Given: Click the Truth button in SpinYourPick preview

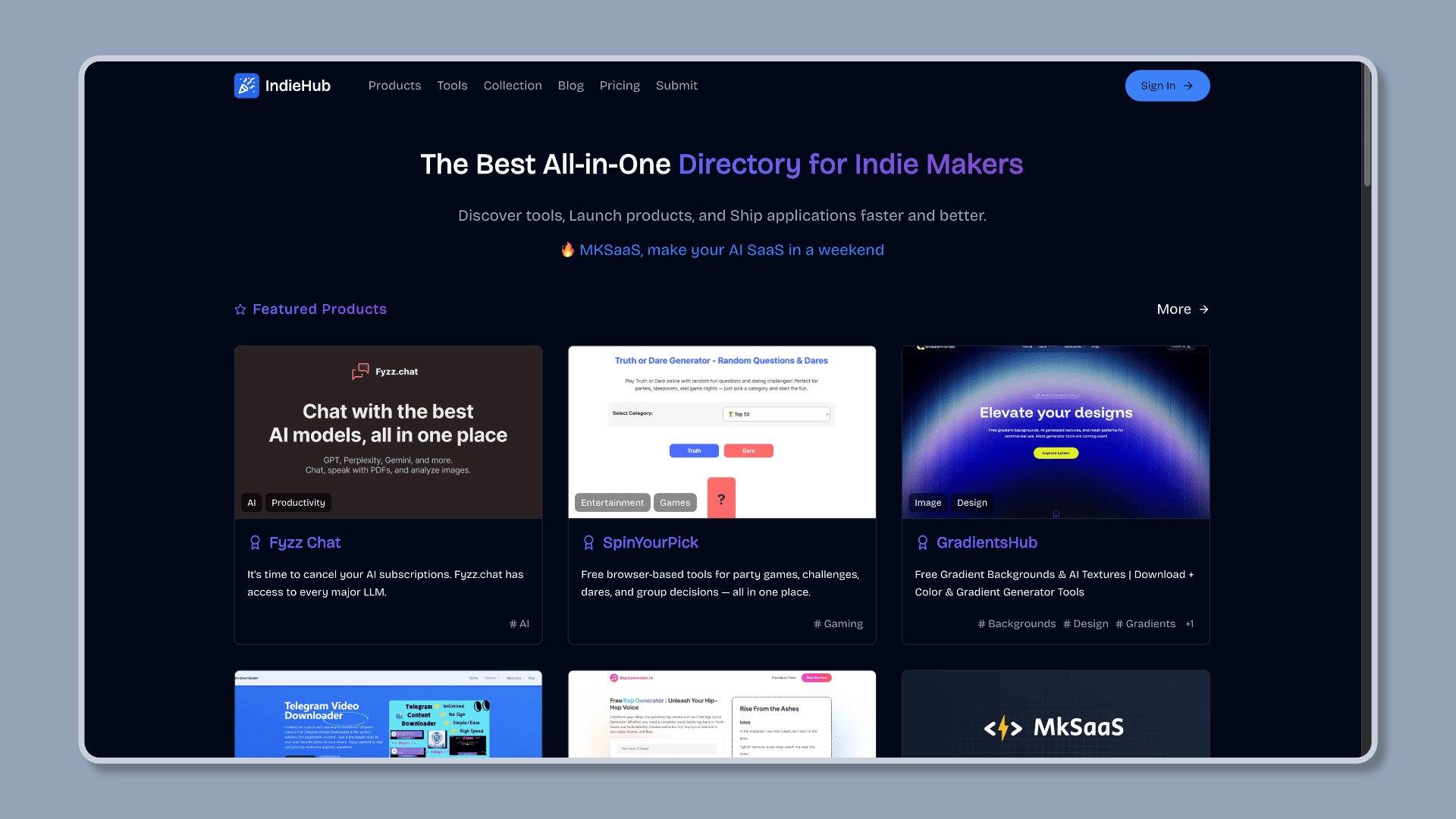Looking at the screenshot, I should [693, 450].
